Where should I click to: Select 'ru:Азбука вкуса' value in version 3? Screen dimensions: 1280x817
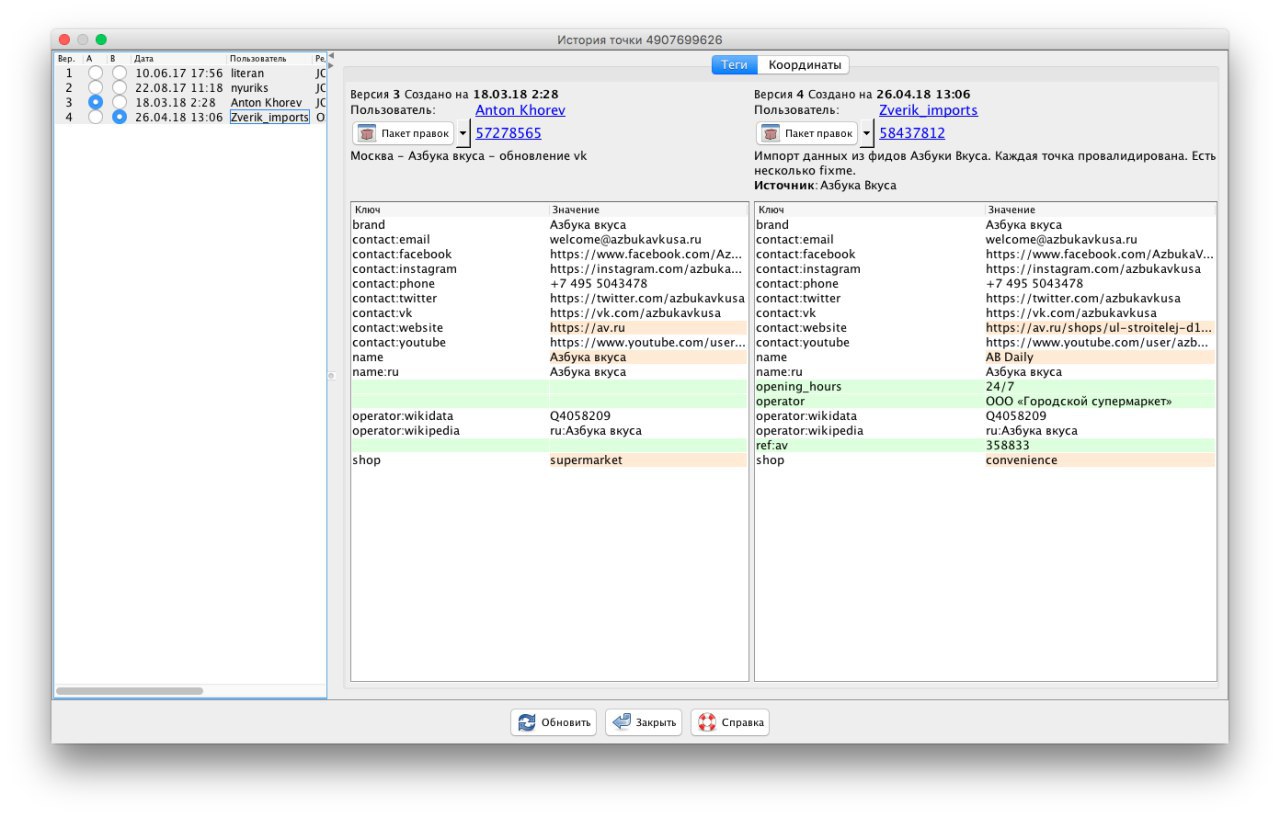(647, 431)
